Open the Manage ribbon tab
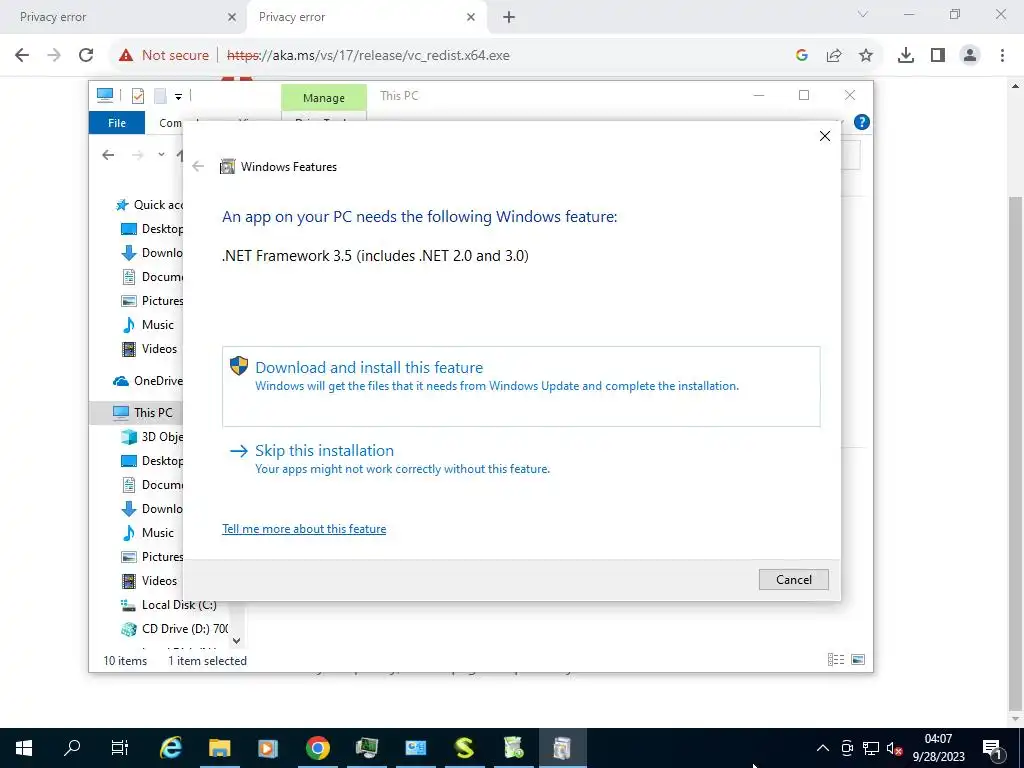This screenshot has height=768, width=1024. [324, 98]
